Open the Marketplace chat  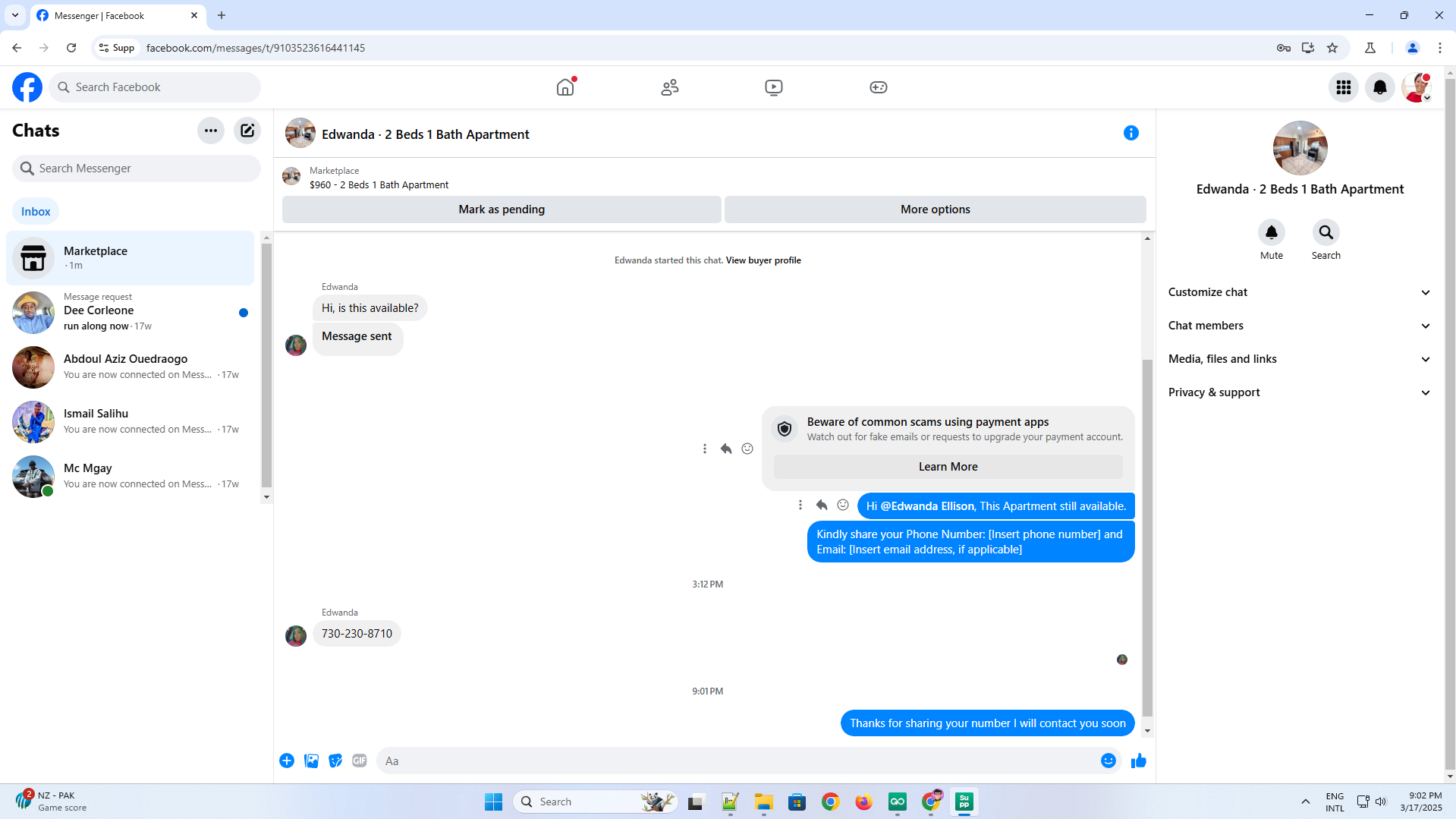[131, 258]
